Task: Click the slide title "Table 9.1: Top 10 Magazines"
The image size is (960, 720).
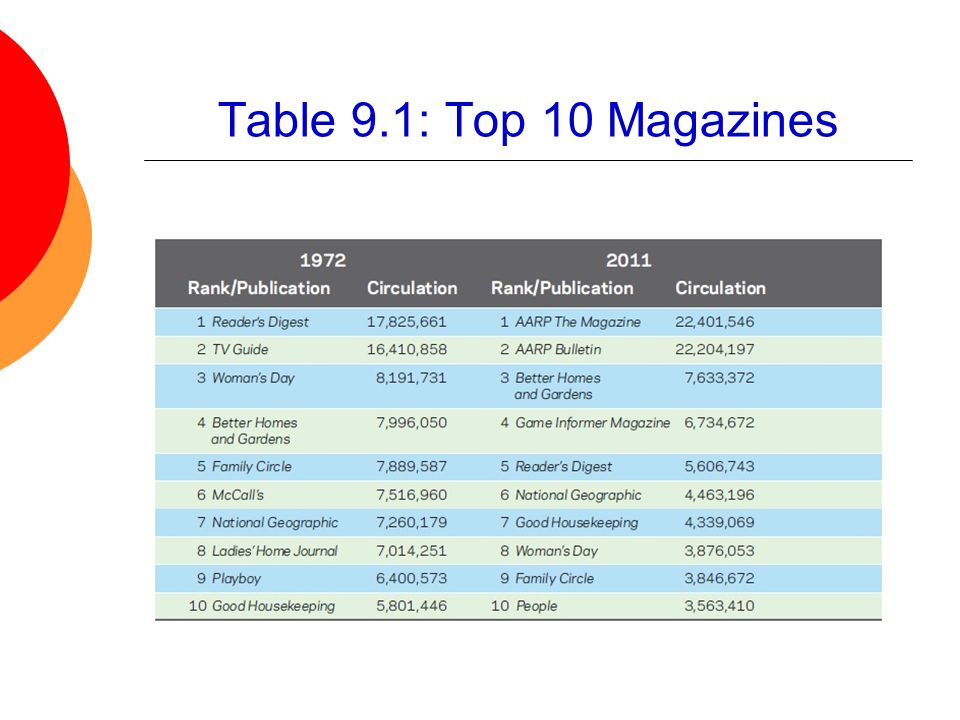Action: coord(527,120)
